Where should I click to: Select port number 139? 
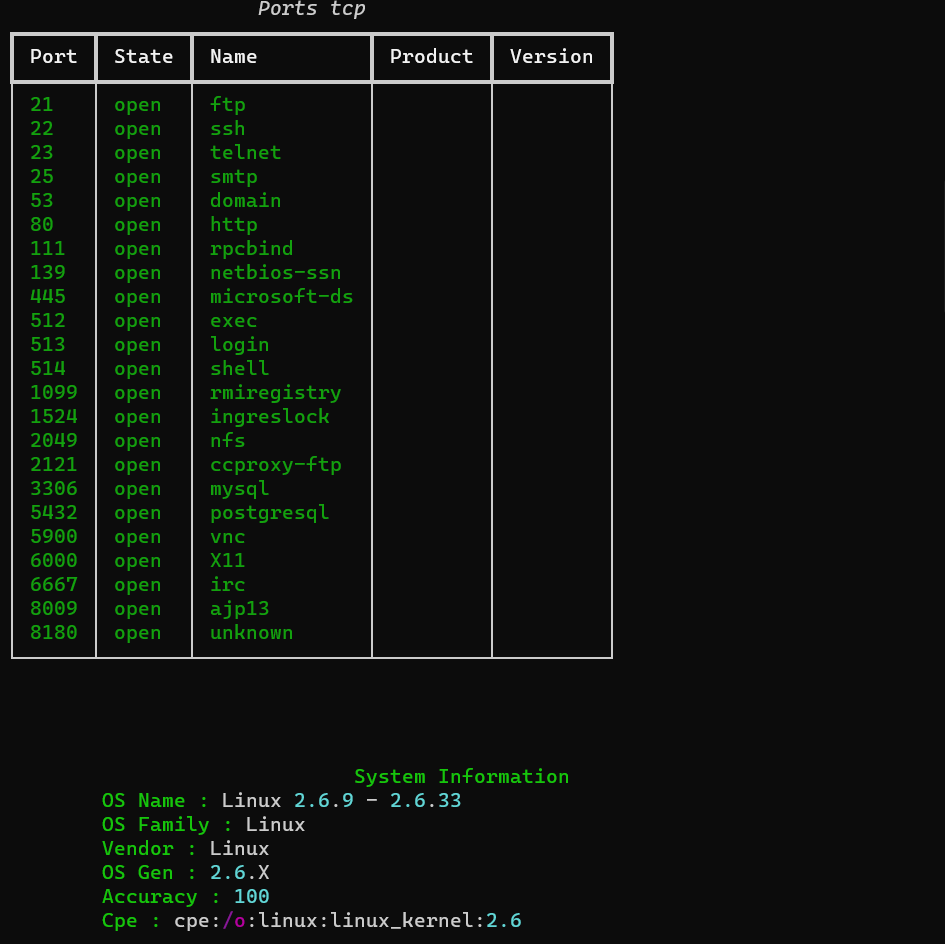click(x=48, y=272)
